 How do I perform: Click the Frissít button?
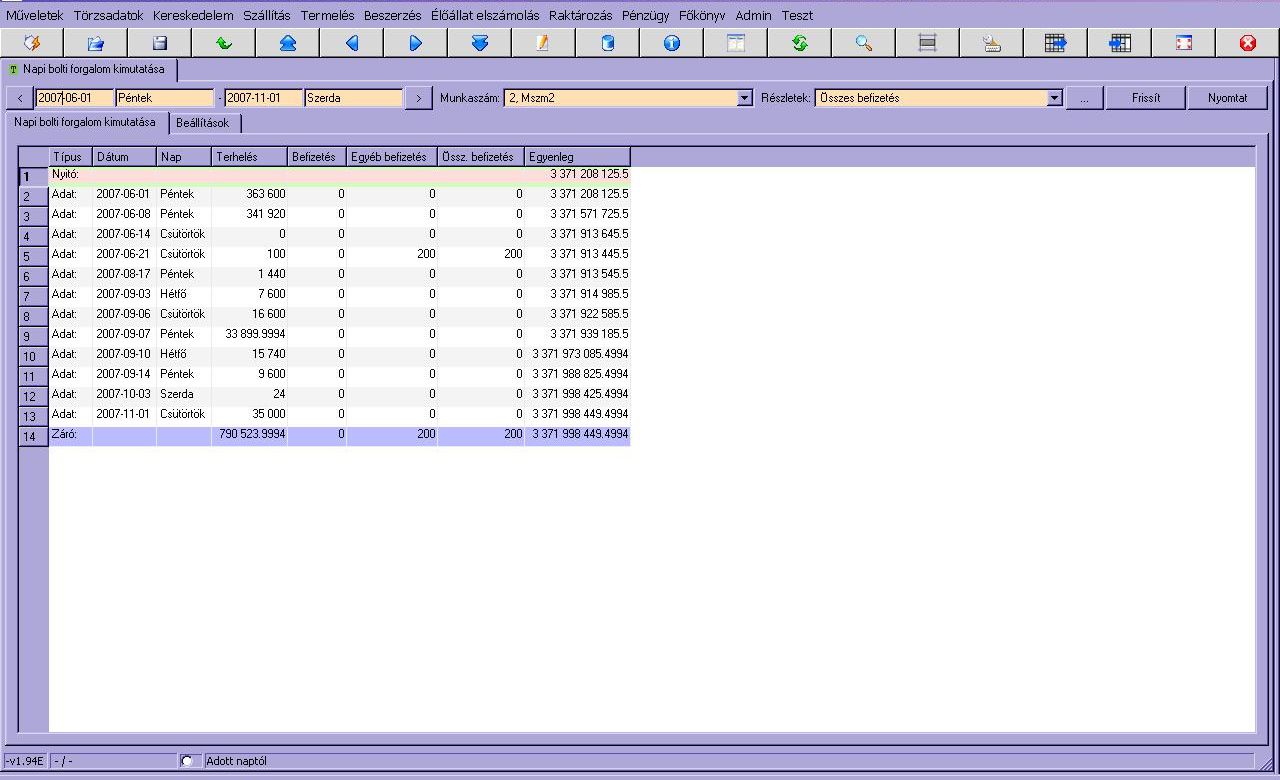[1145, 98]
